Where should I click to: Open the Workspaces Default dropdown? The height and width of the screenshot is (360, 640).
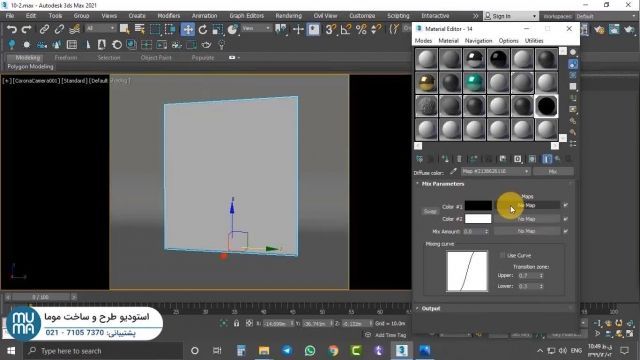pyautogui.click(x=605, y=16)
